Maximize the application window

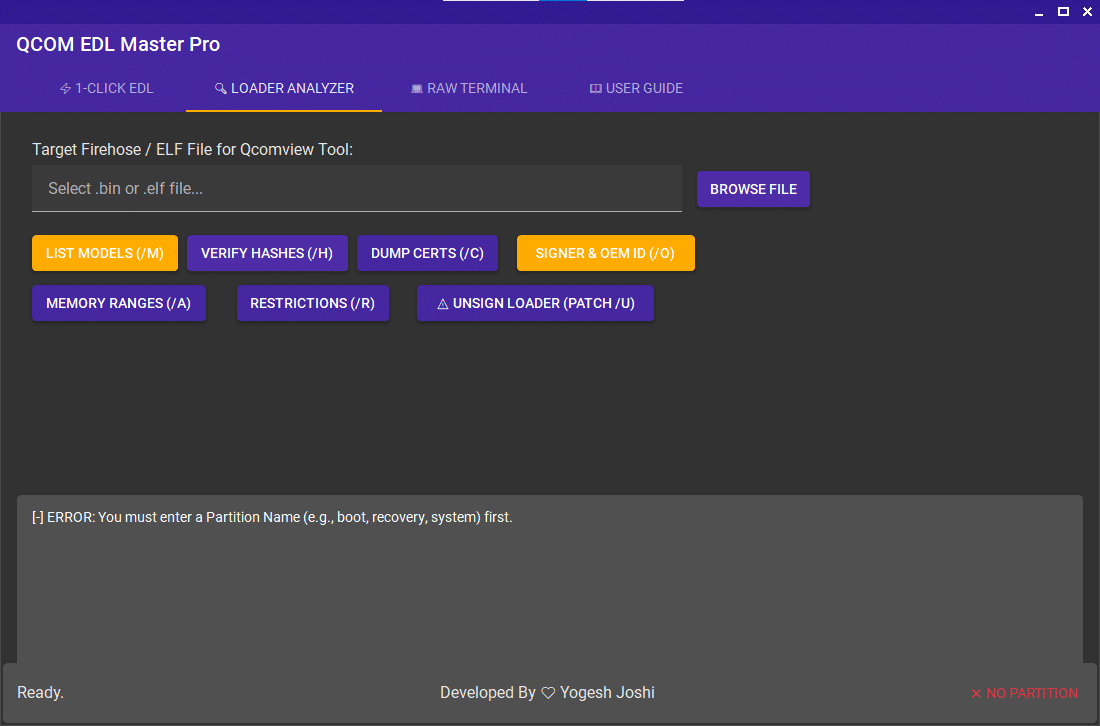tap(1064, 12)
